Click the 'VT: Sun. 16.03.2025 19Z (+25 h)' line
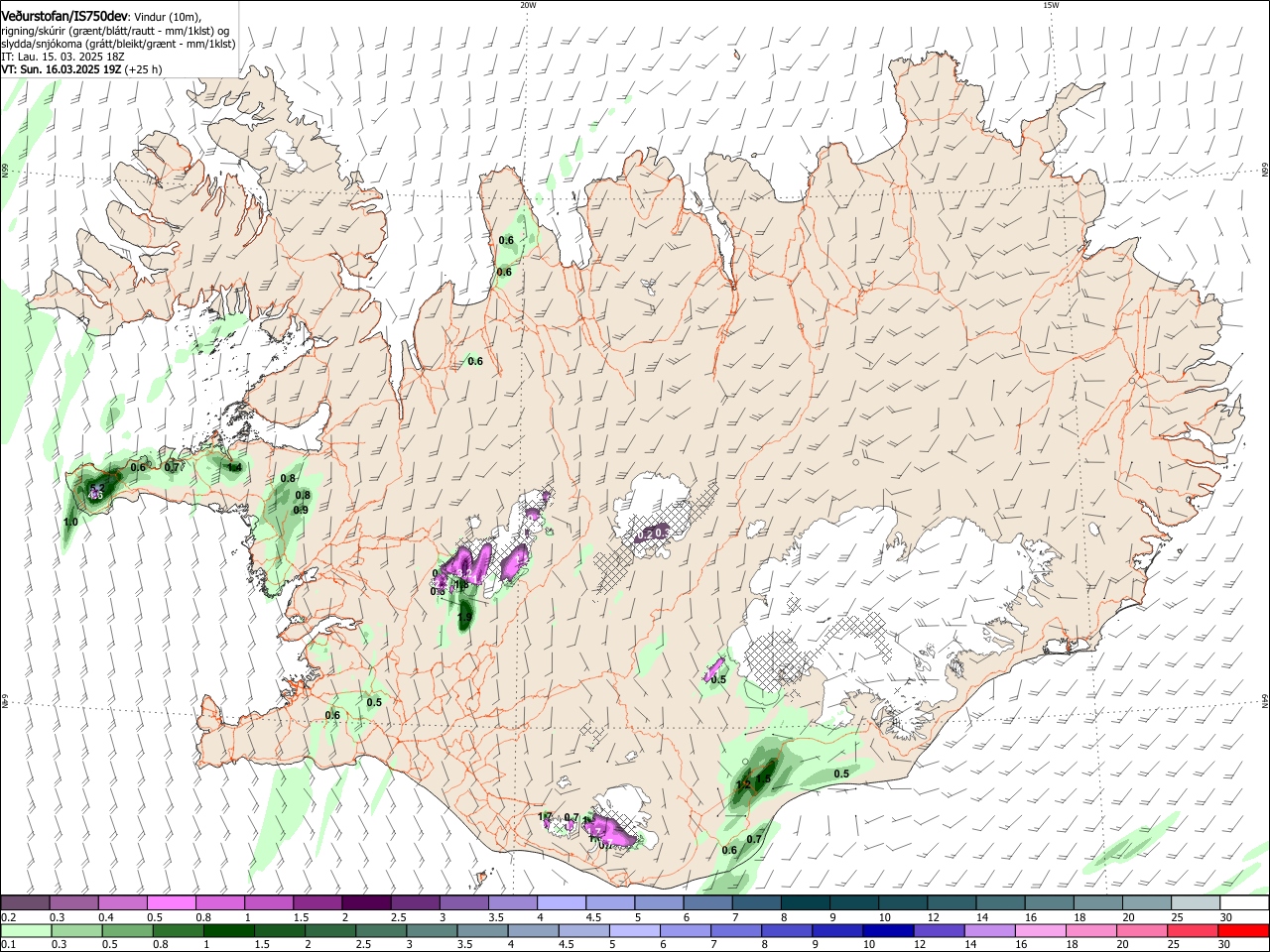The image size is (1270, 952). (81, 70)
